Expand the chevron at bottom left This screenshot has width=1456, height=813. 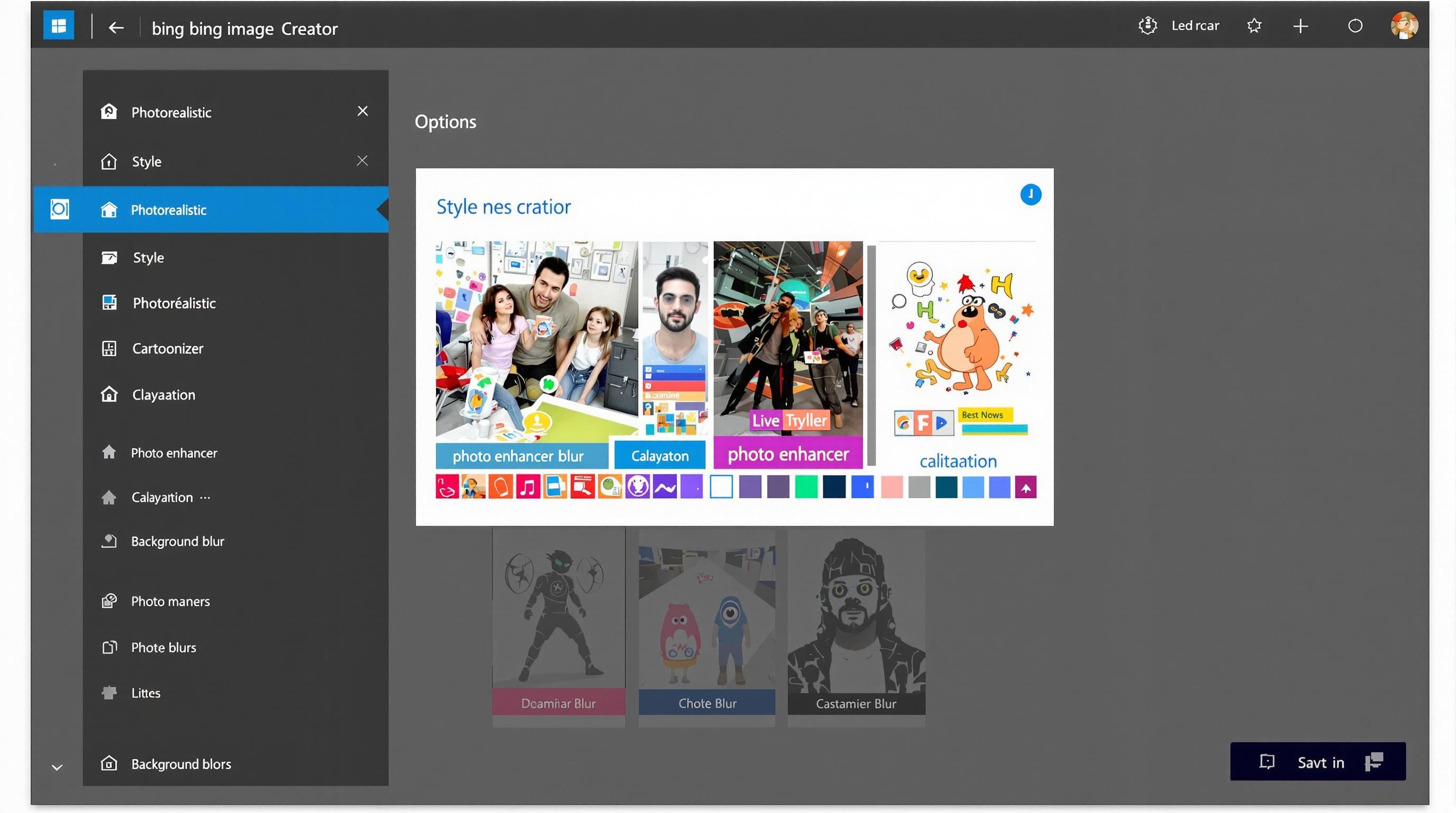click(57, 767)
